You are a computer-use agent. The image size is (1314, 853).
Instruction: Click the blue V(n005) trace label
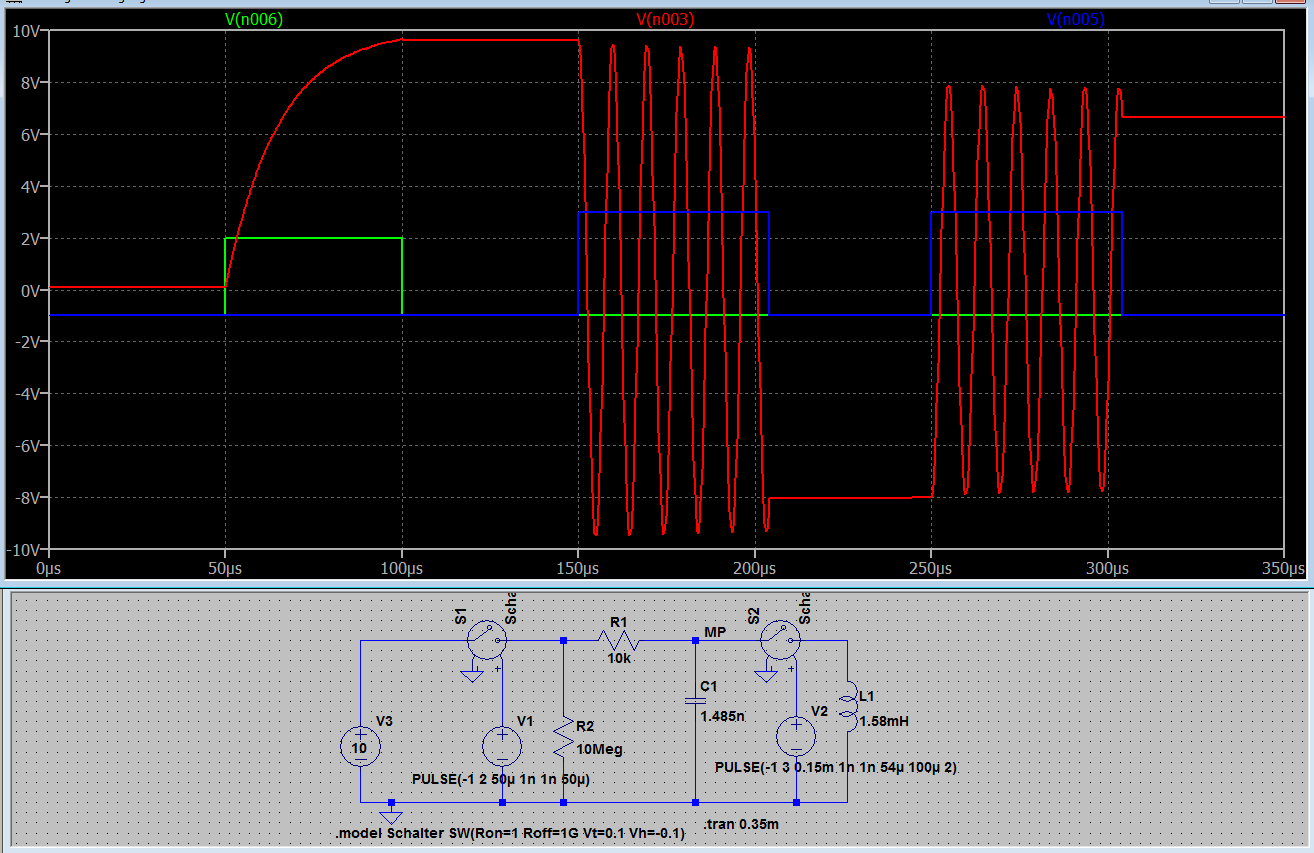(x=1075, y=19)
